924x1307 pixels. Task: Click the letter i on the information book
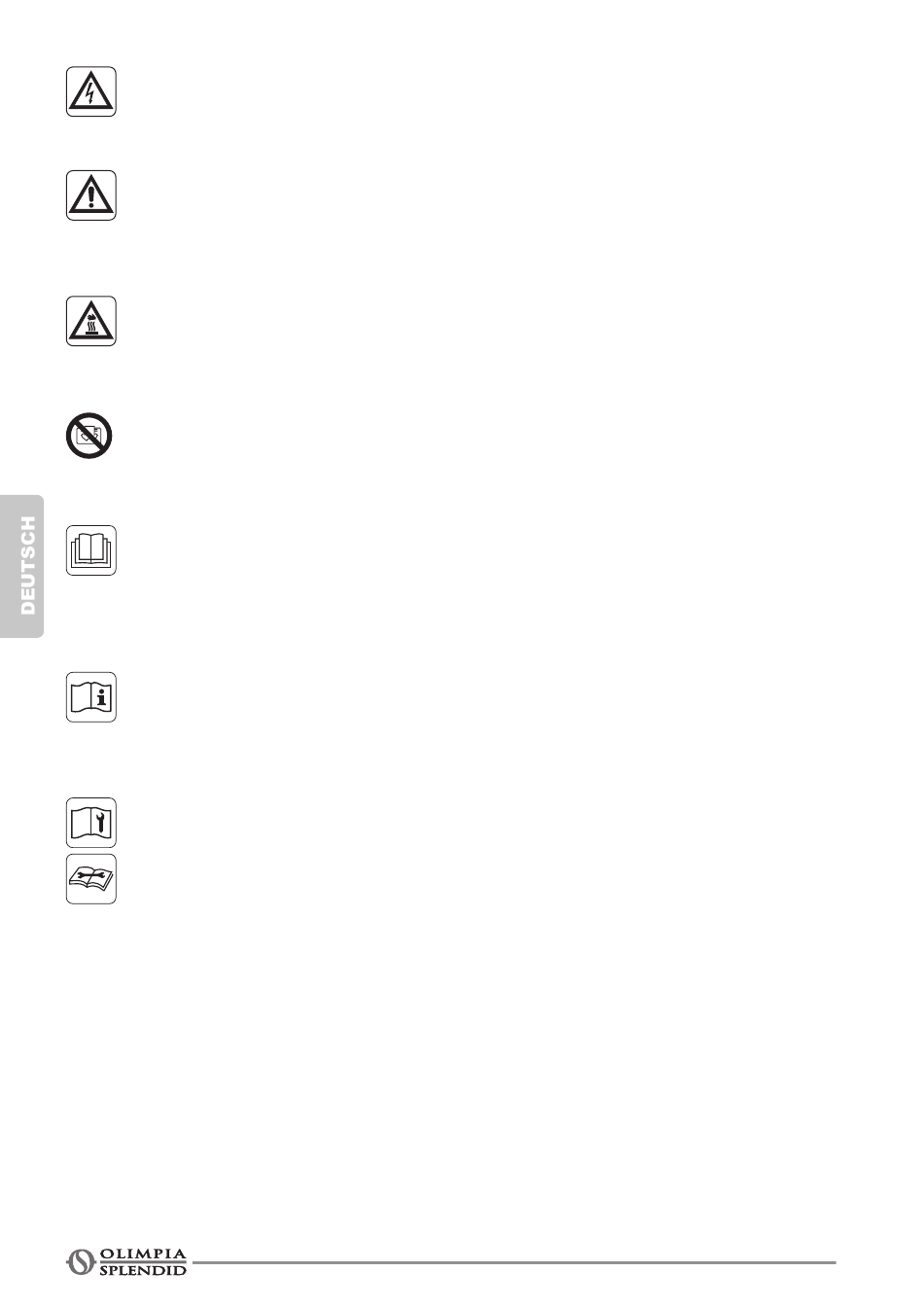point(103,697)
